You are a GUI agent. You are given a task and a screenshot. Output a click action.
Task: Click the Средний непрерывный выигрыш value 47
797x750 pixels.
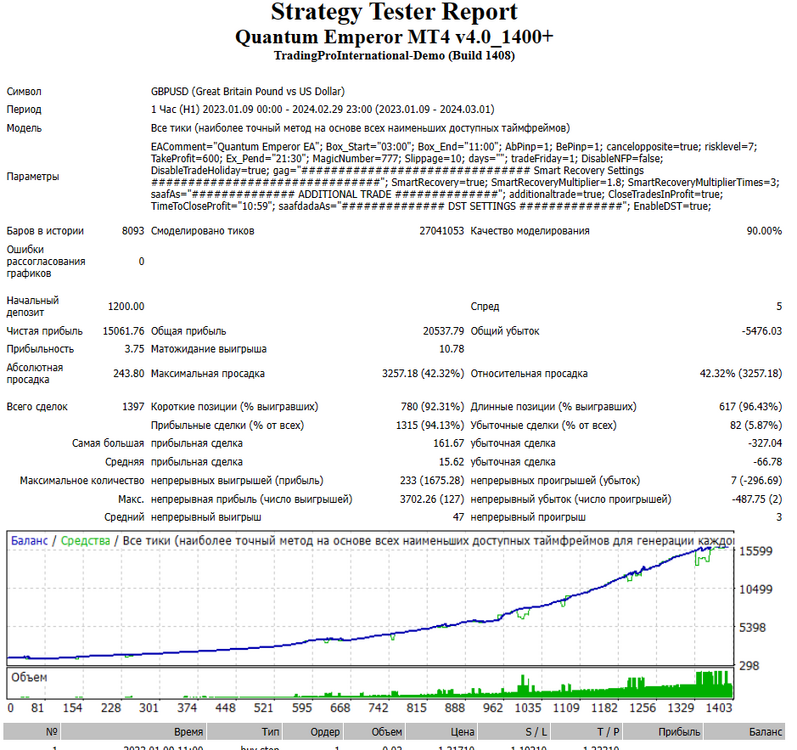458,517
